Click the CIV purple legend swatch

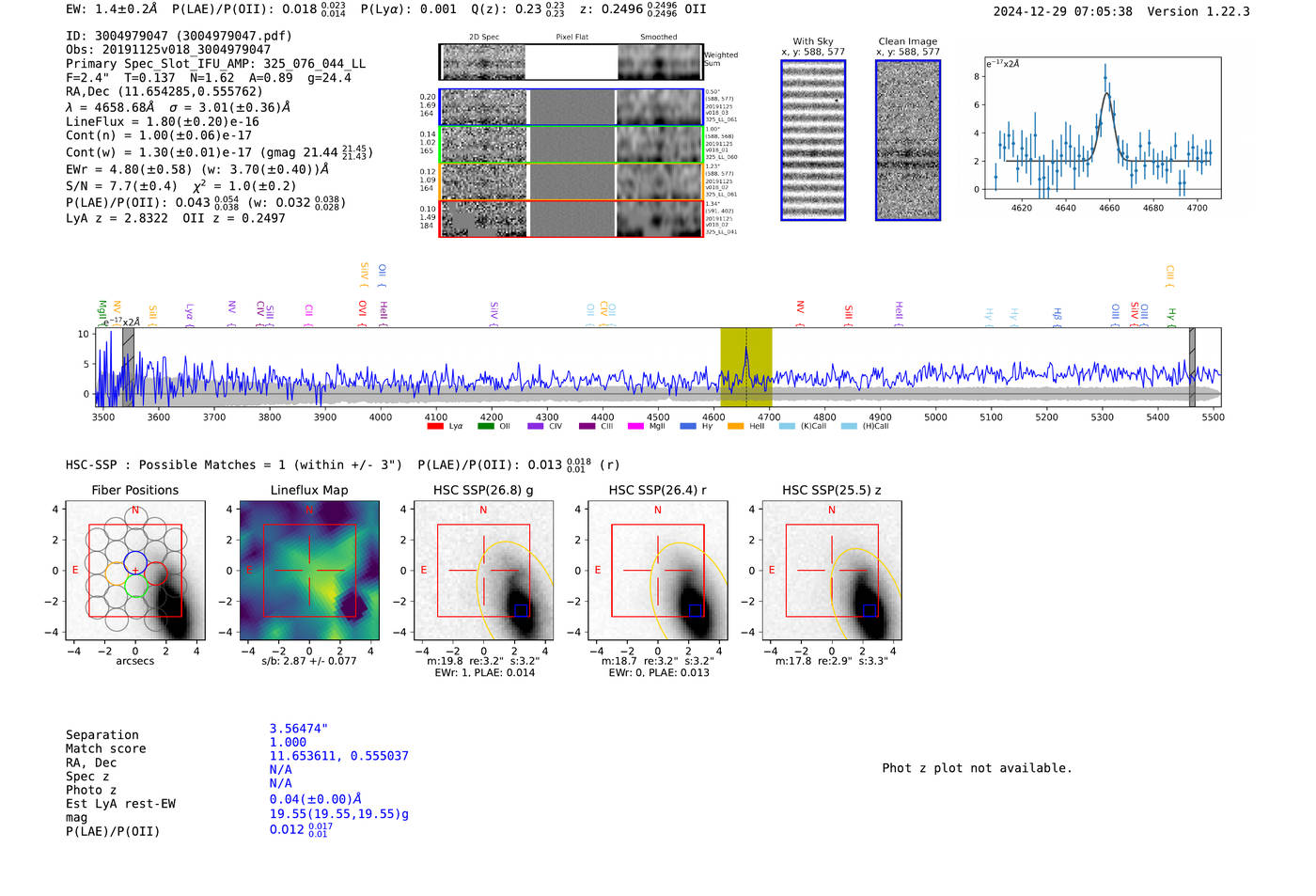(x=536, y=426)
